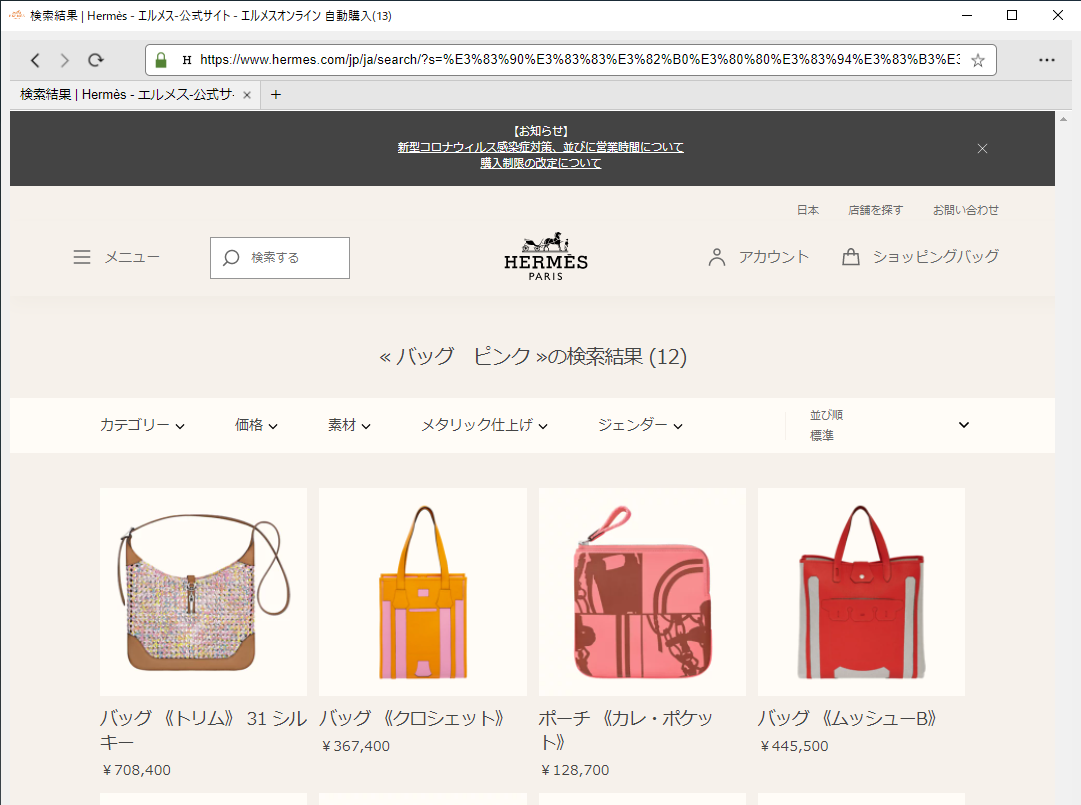The width and height of the screenshot is (1081, 805).
Task: Click the バッグ《ムッシューB》 product title
Action: pyautogui.click(x=847, y=719)
